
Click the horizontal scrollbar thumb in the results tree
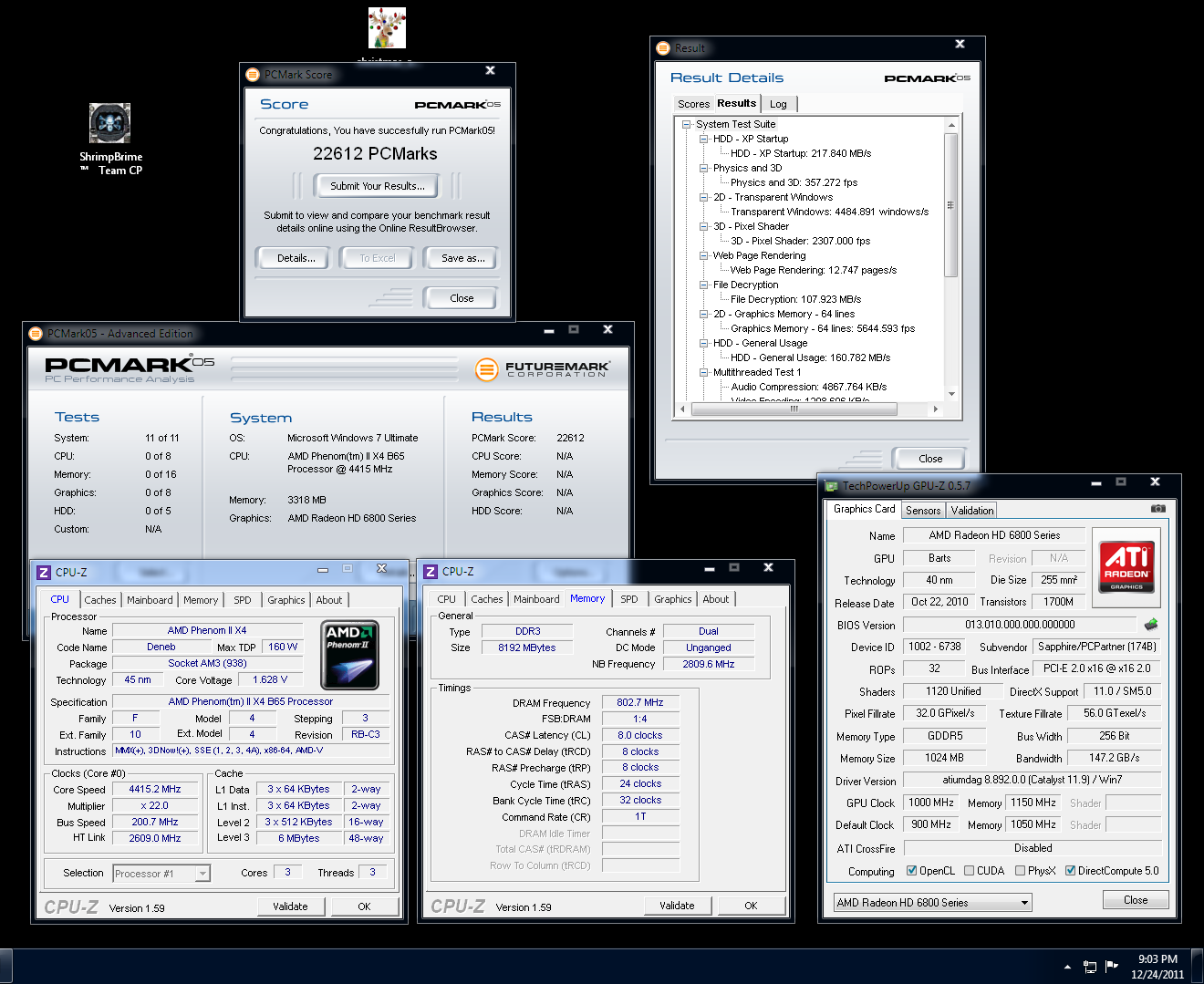click(794, 409)
